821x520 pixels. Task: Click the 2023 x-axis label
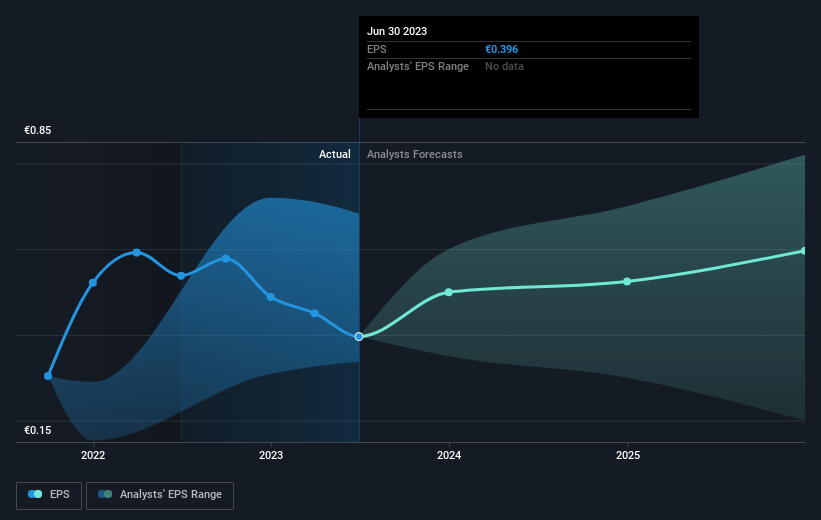pyautogui.click(x=271, y=455)
